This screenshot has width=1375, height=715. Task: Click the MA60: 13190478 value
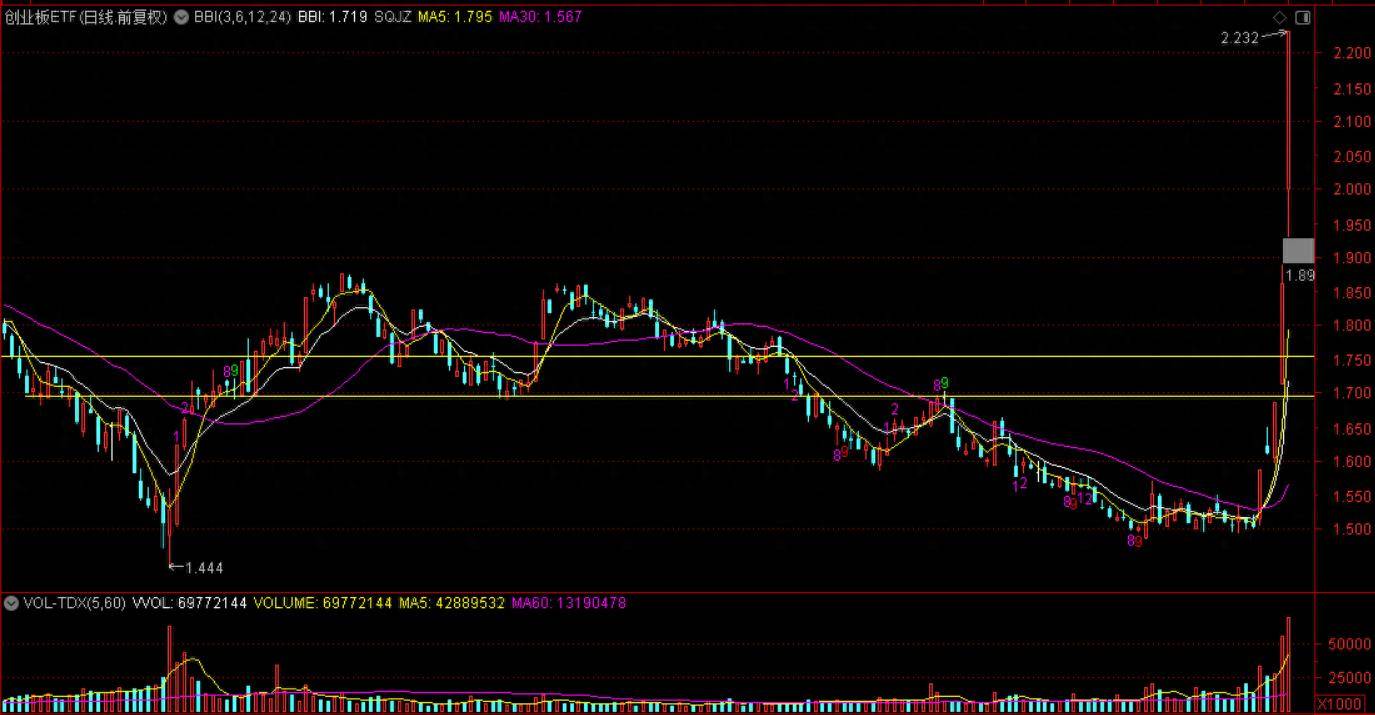click(569, 603)
